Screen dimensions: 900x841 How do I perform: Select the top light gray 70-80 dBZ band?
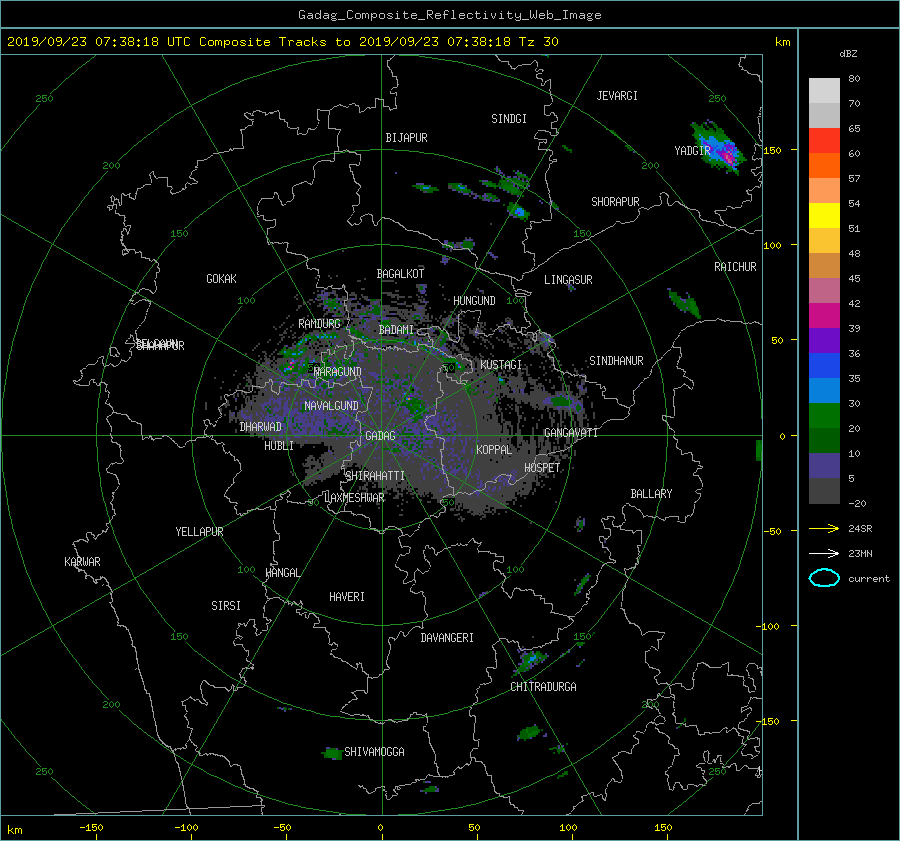[824, 91]
